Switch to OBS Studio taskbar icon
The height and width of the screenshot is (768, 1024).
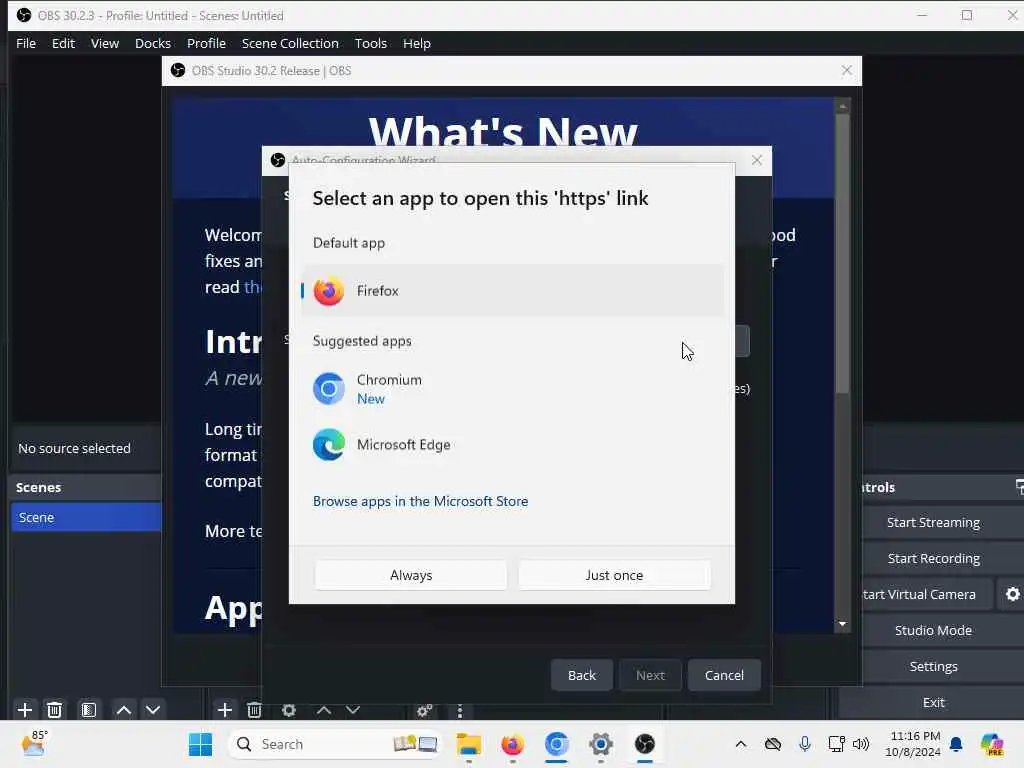[645, 744]
